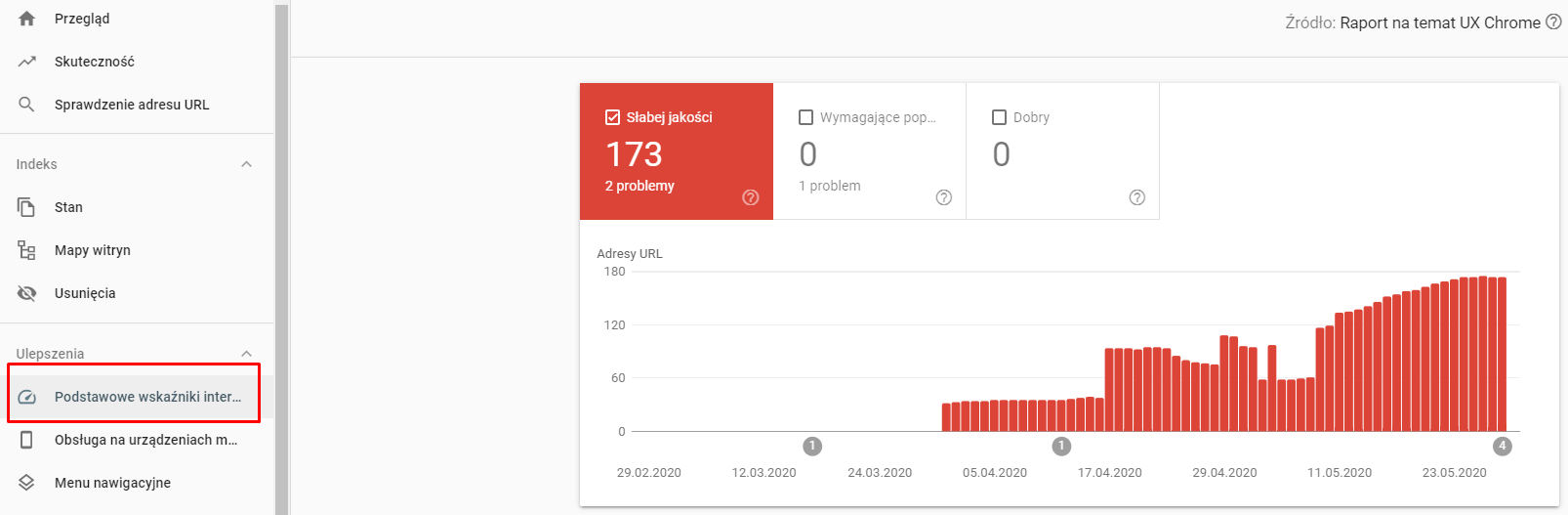This screenshot has height=515, width=1568.
Task: Click the speedometer icon for Podstawowe wskaźniki
Action: (26, 397)
